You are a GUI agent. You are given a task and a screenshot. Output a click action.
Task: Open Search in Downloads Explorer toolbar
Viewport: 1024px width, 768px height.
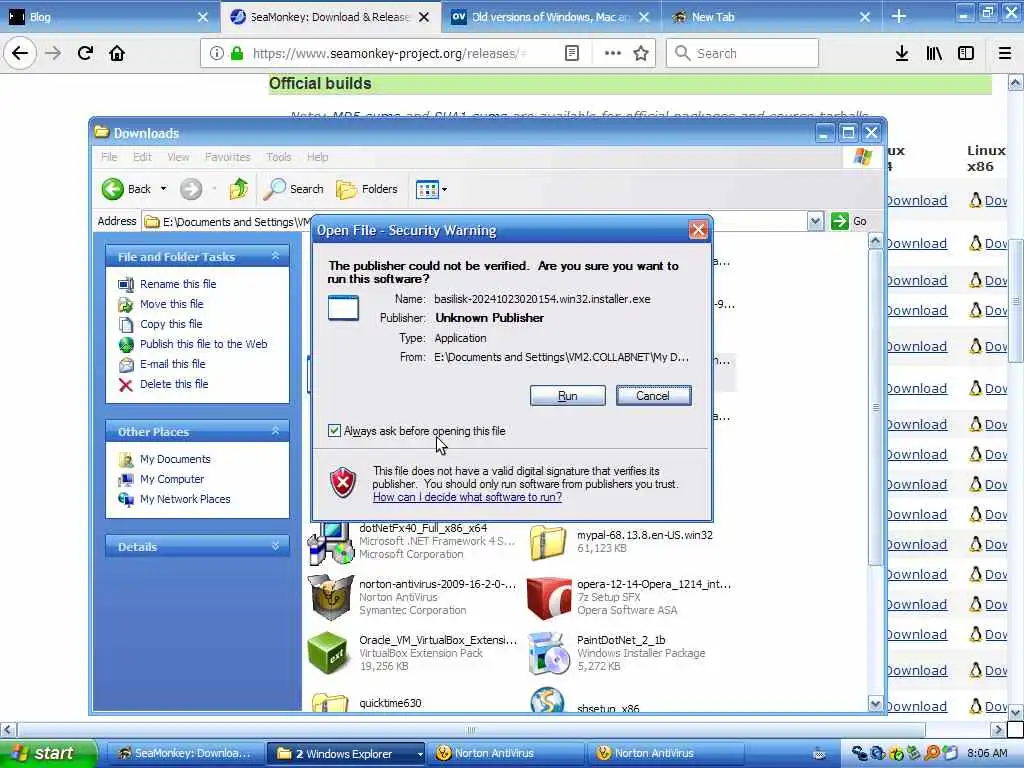tap(294, 189)
